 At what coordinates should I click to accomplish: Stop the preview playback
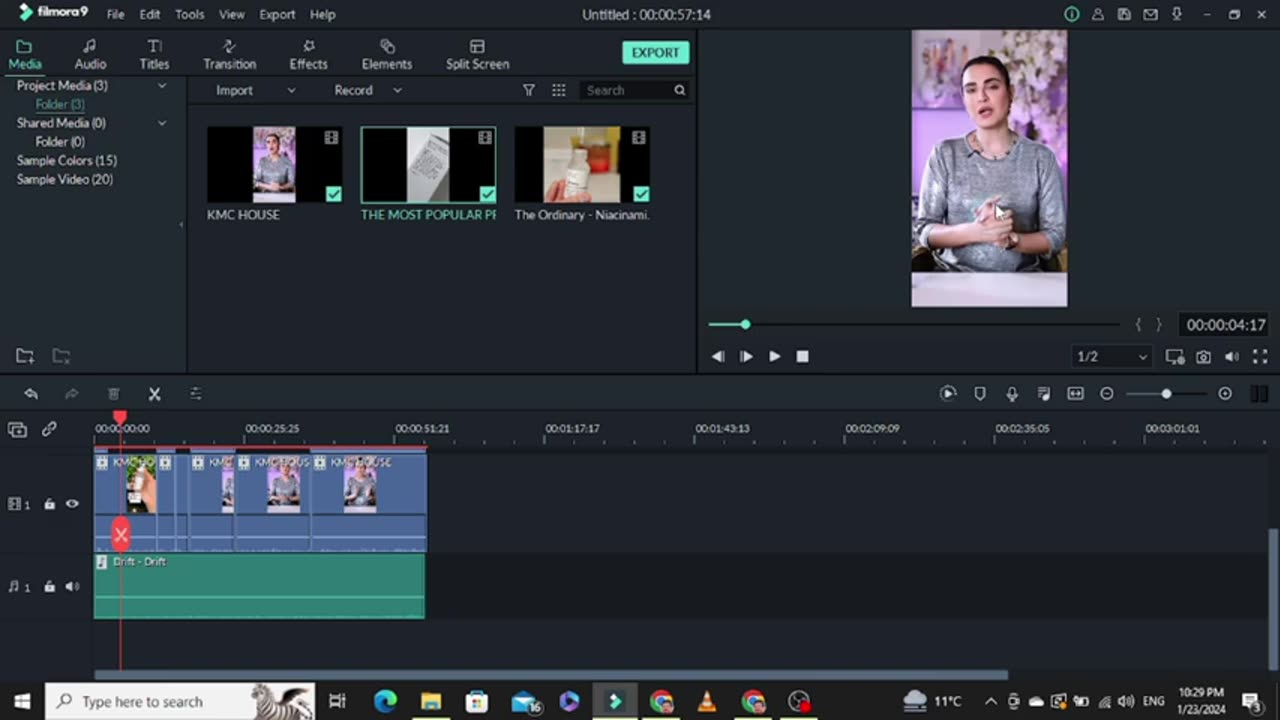click(802, 357)
